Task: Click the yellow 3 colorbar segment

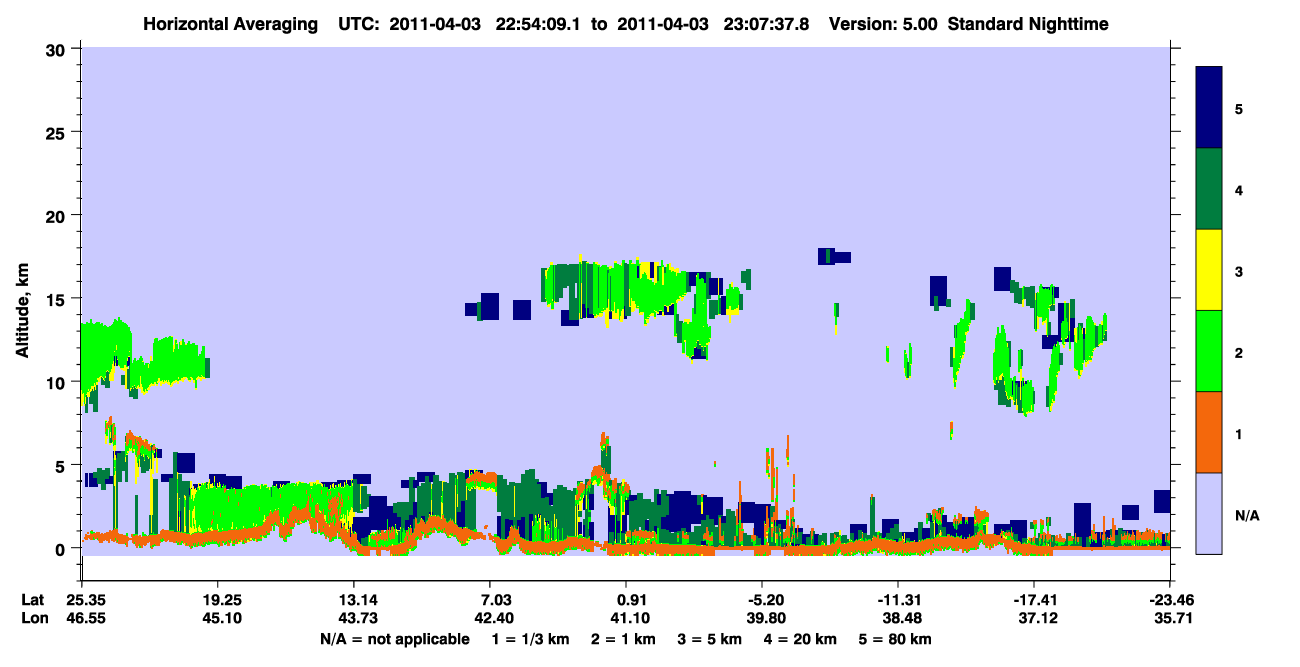Action: pos(1209,270)
